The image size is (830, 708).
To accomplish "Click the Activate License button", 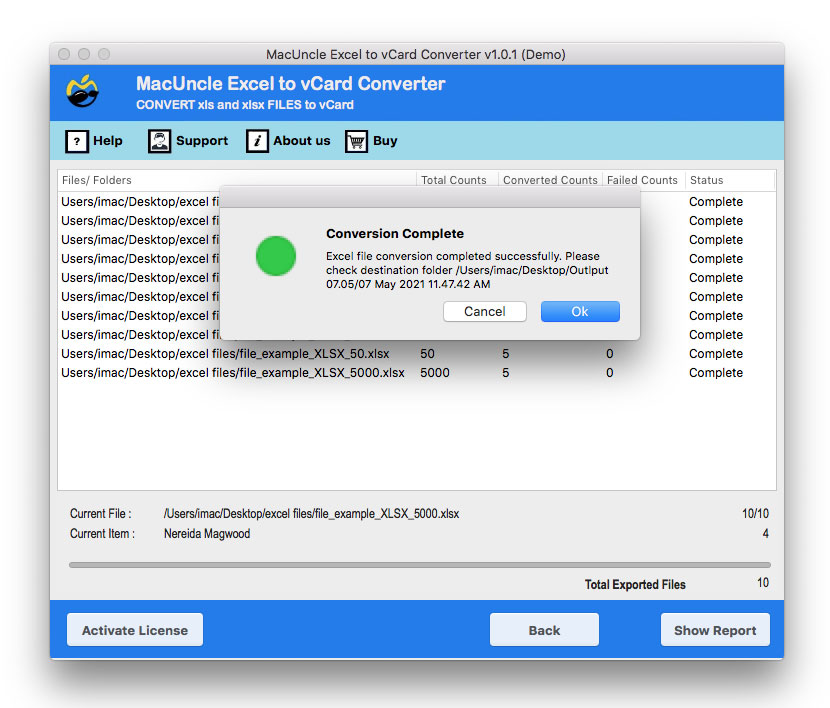I will [x=134, y=629].
